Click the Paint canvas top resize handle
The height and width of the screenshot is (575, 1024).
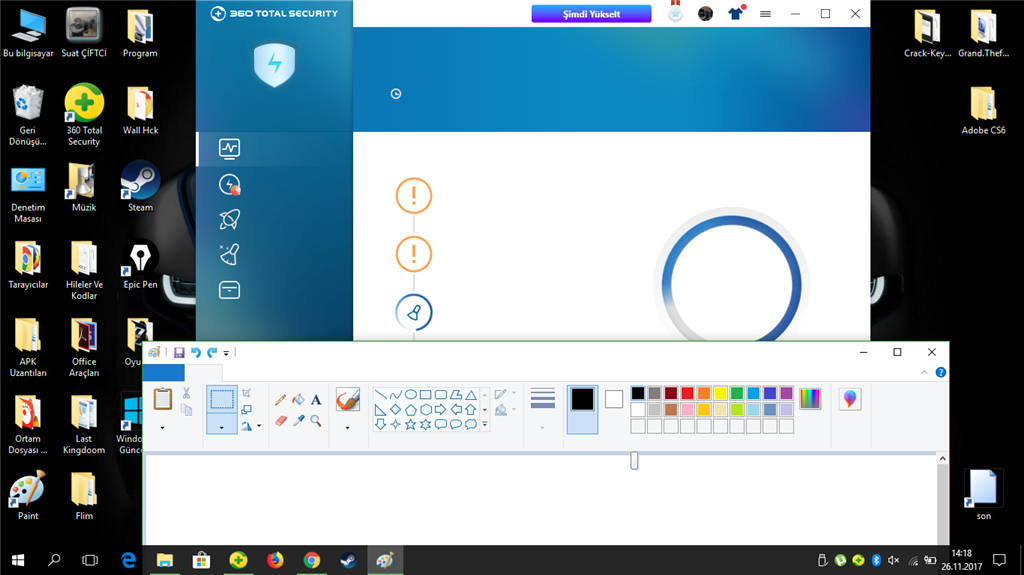[x=634, y=461]
